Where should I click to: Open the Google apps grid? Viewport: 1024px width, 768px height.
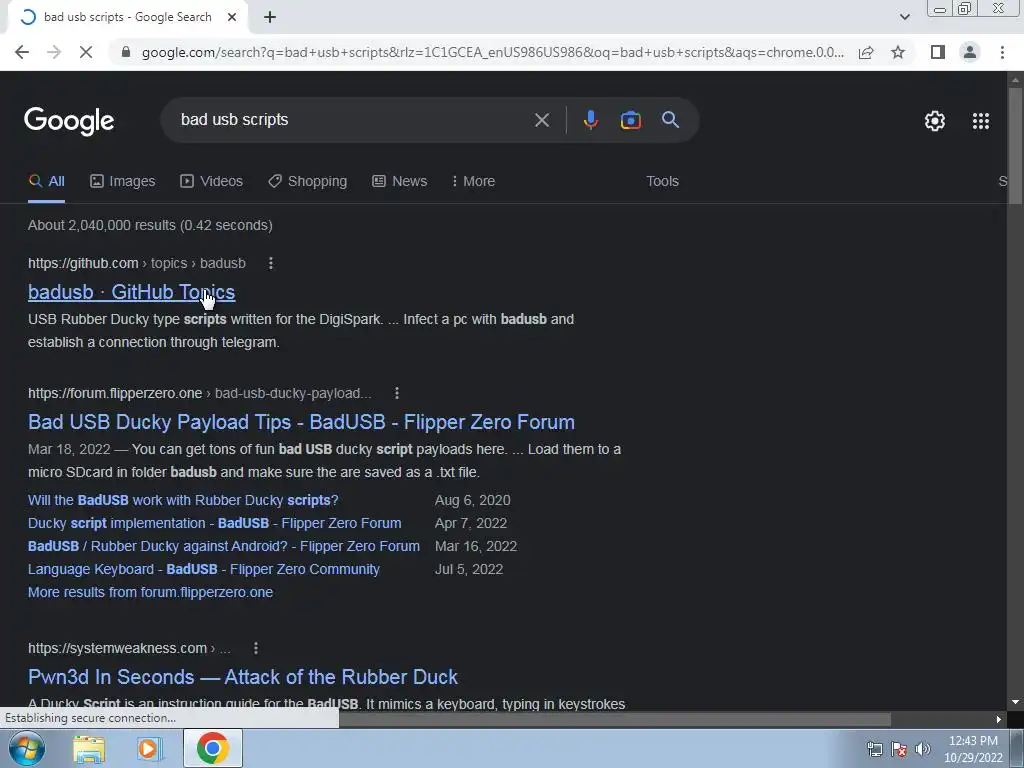tap(980, 121)
